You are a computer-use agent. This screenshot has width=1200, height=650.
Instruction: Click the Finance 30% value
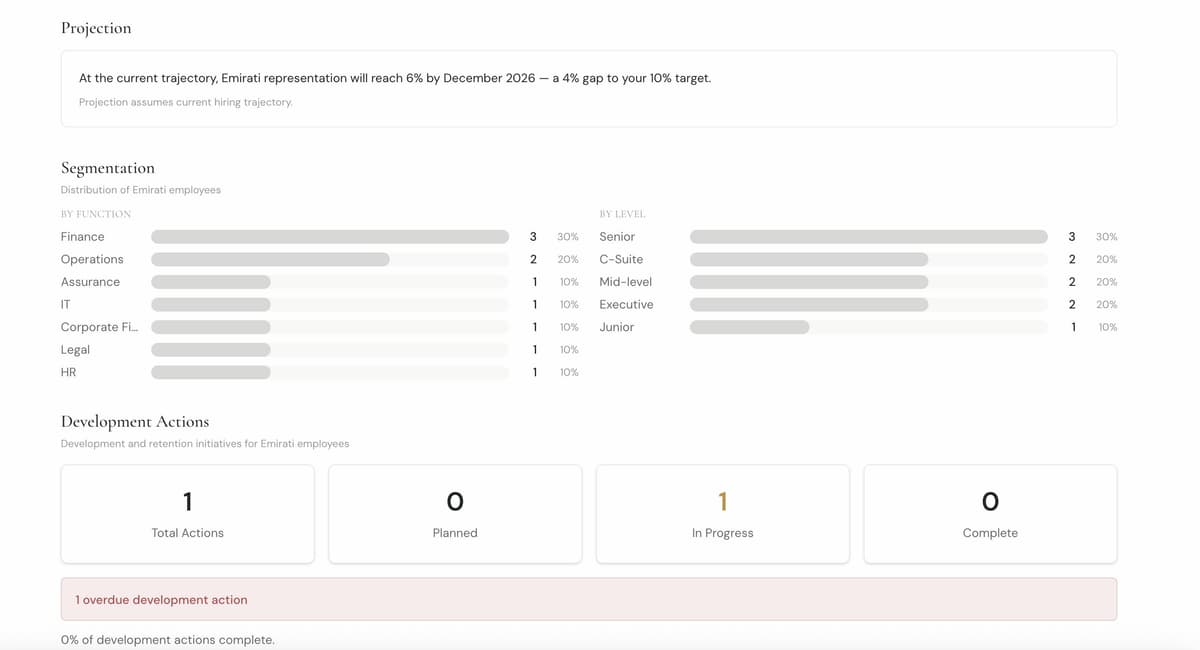click(x=568, y=237)
